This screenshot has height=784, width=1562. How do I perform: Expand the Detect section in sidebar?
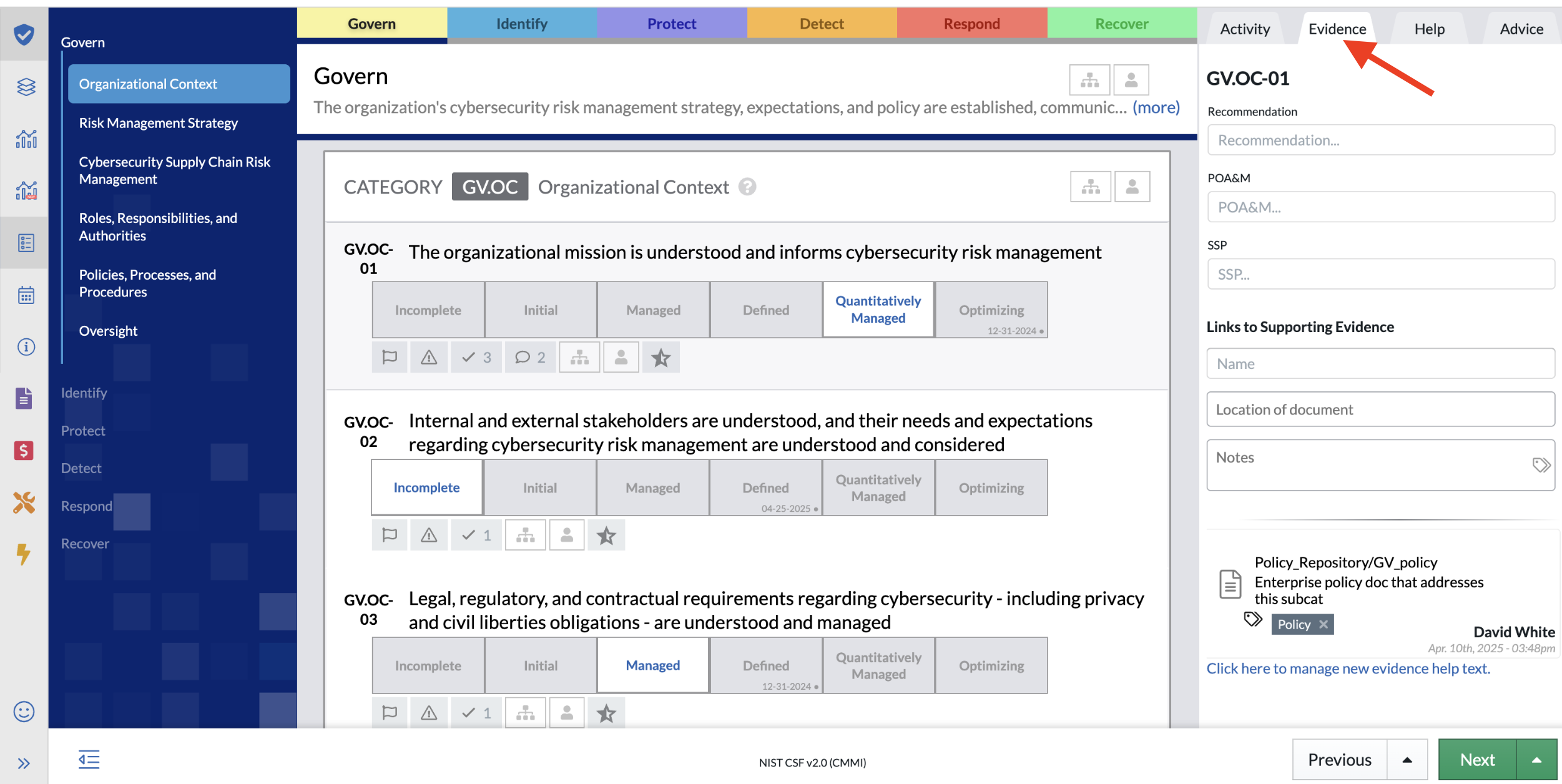pyautogui.click(x=81, y=468)
